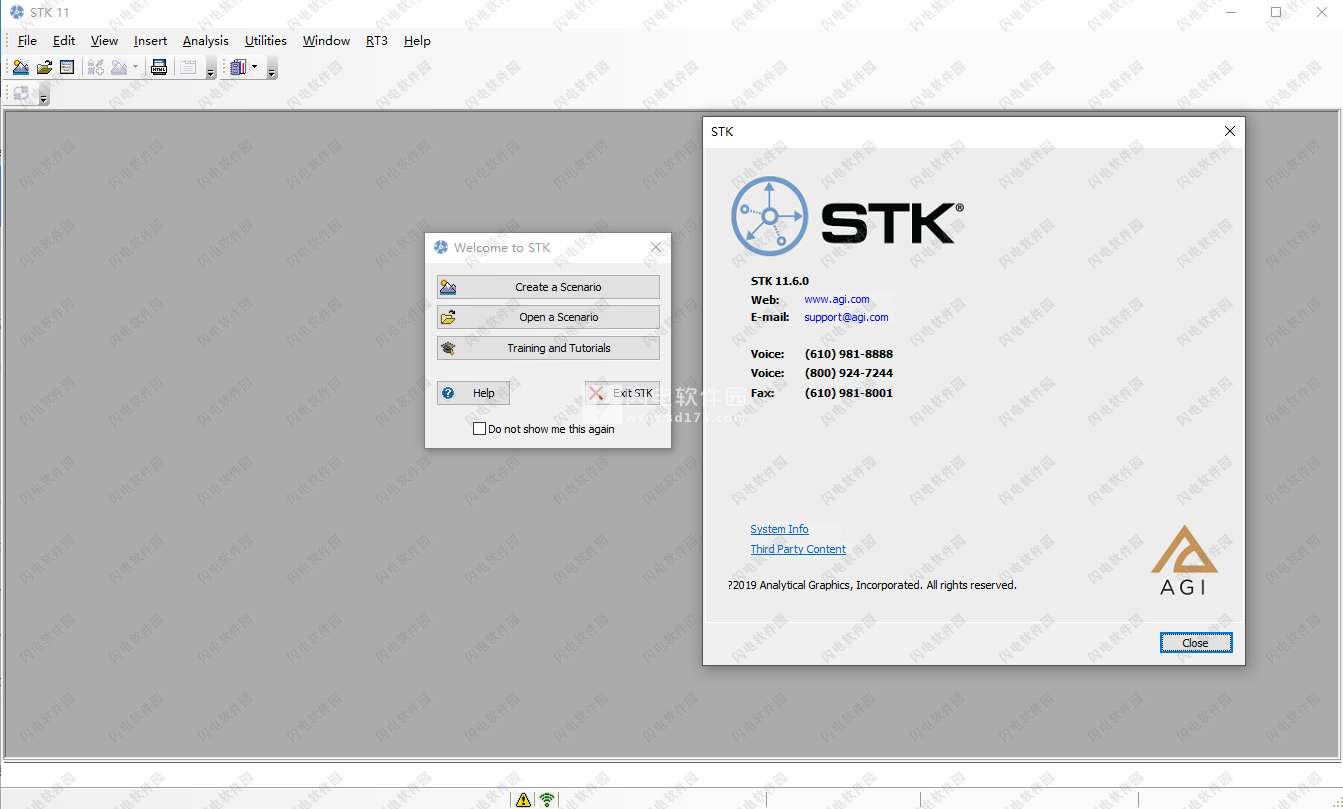This screenshot has width=1343, height=809.
Task: Open the Window menu
Action: (327, 41)
